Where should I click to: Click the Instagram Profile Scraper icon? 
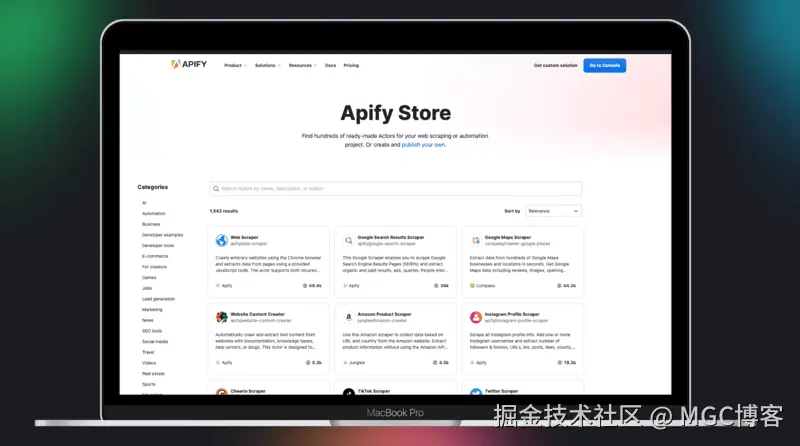point(476,317)
